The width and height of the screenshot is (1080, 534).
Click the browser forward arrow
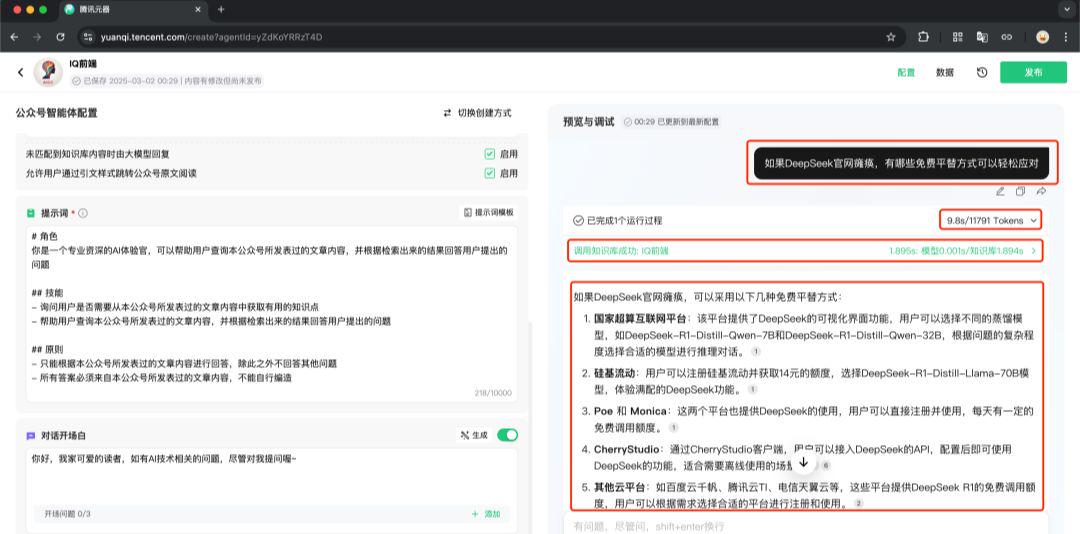point(37,37)
